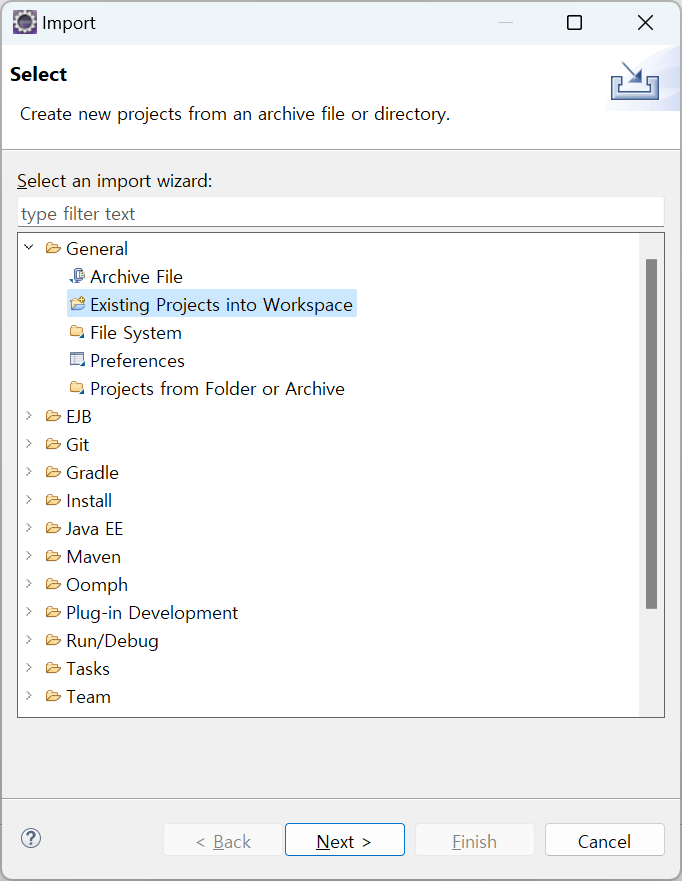Screen dimensions: 682x881
Task: Click the Finish button
Action: 475,840
